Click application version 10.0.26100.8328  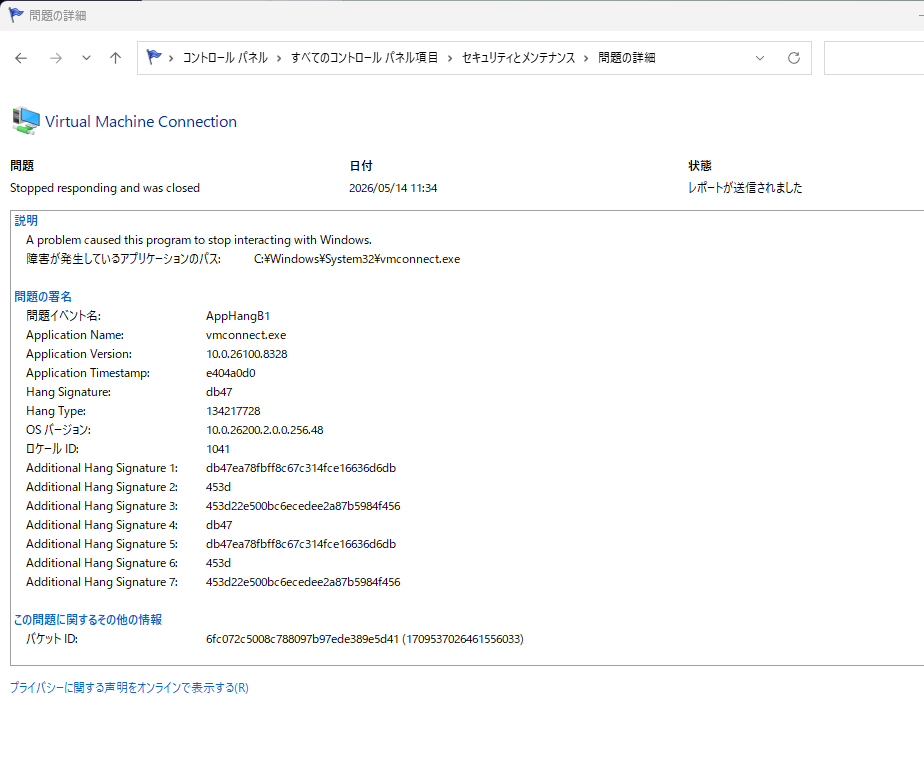(x=246, y=353)
